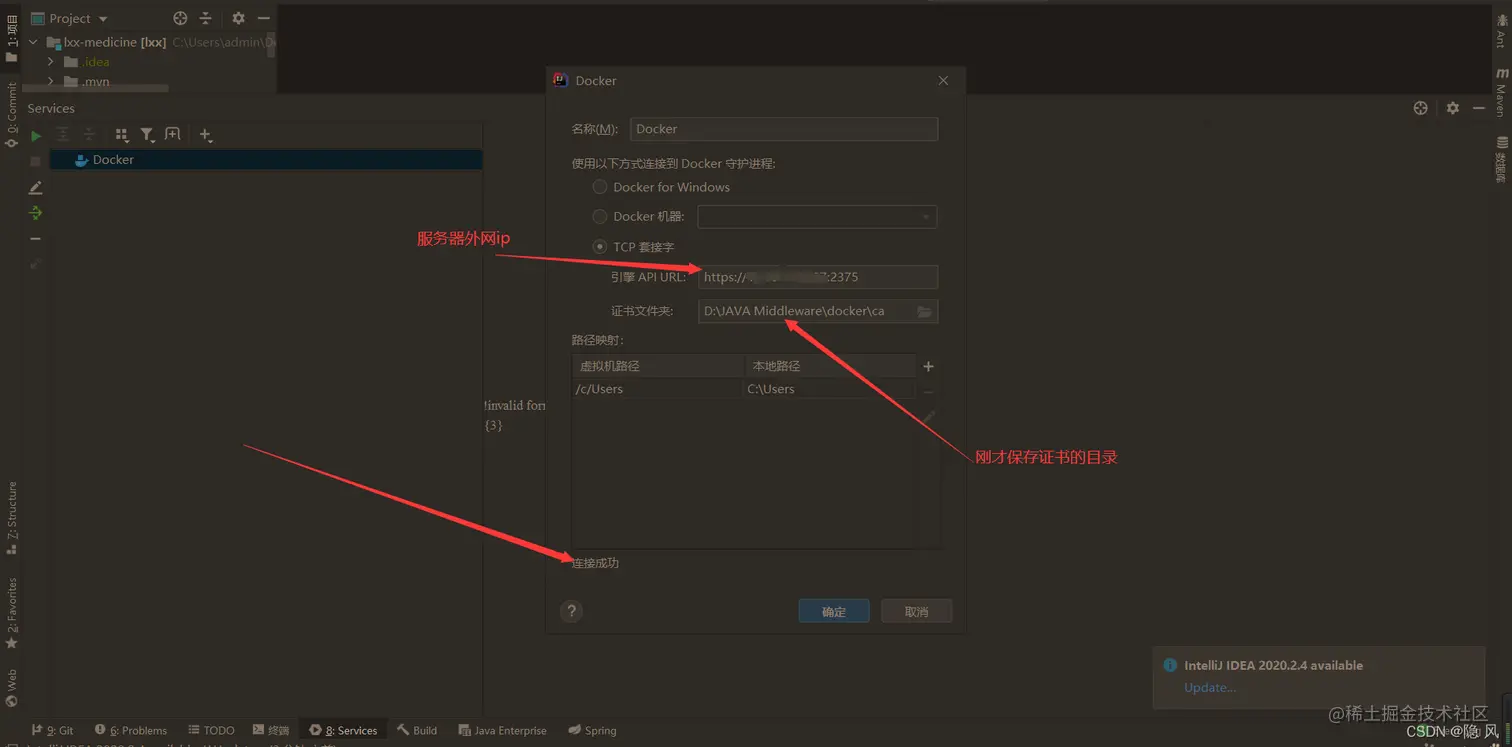Click the Expand All icon in Services toolbar
This screenshot has width=1512, height=747.
[63, 134]
